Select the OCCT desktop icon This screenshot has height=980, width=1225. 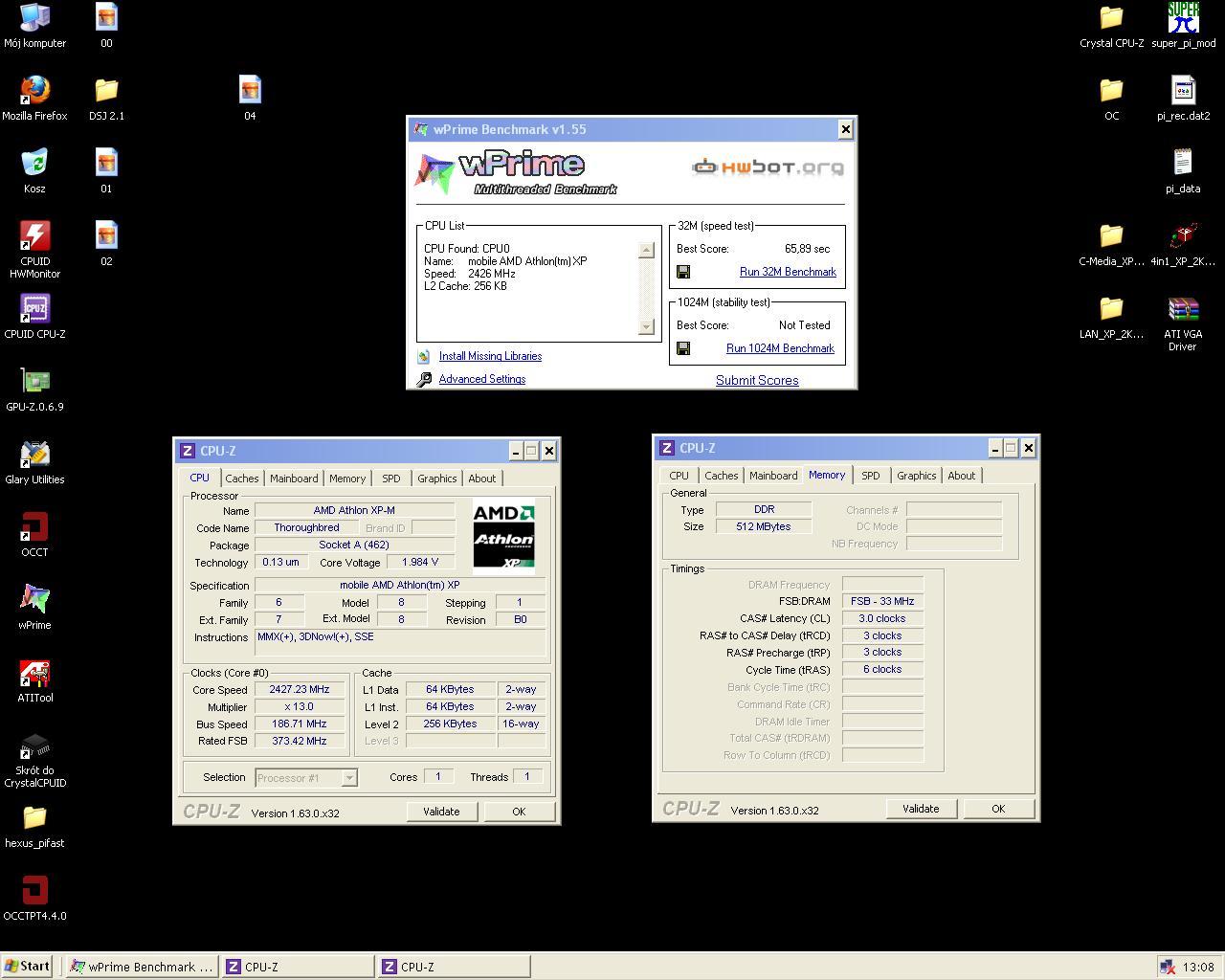click(34, 534)
